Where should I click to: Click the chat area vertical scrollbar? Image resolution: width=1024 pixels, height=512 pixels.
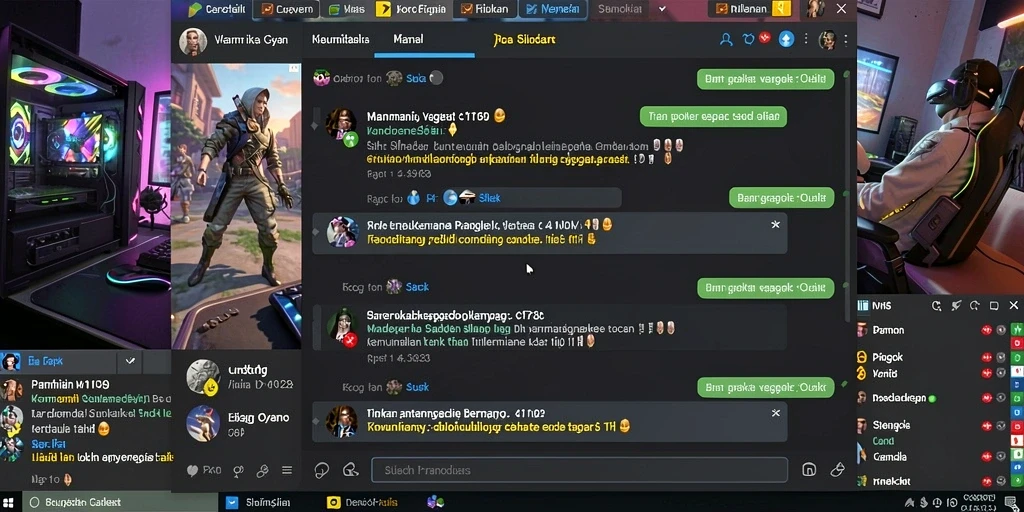point(847,196)
